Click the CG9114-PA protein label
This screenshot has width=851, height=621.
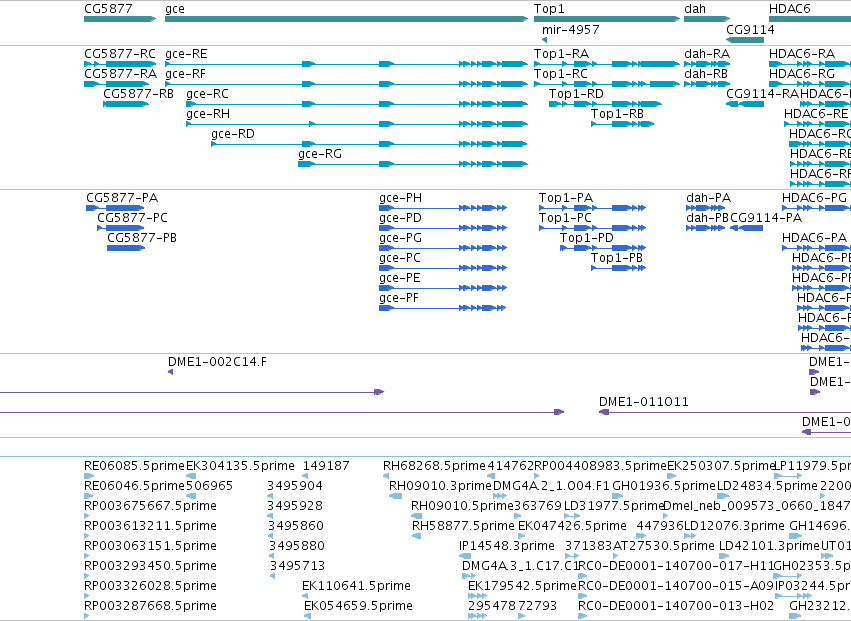(x=766, y=219)
